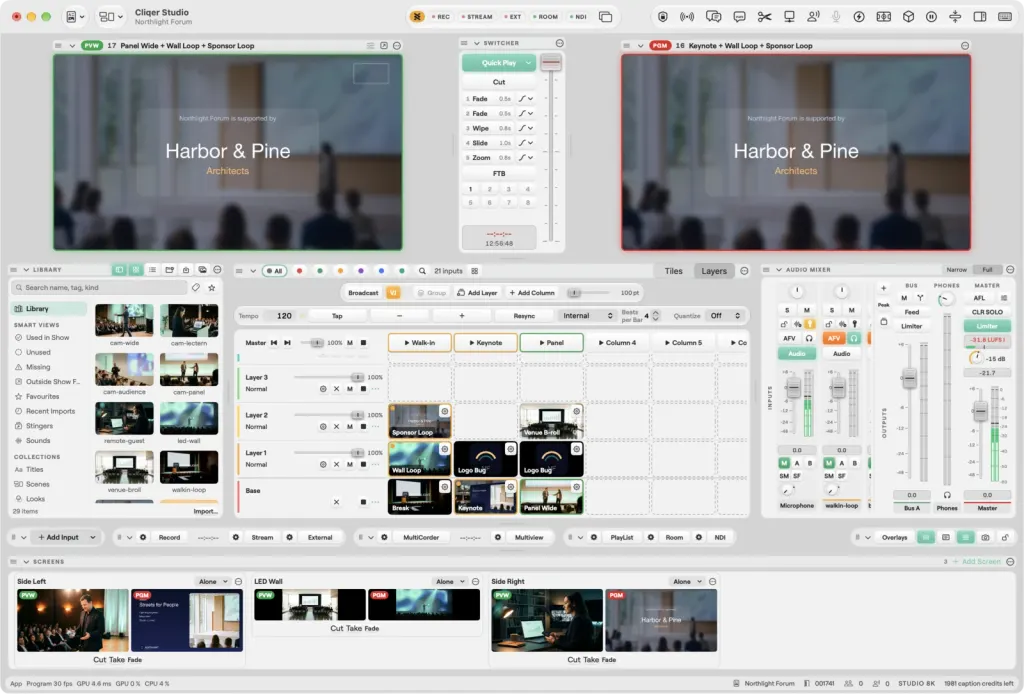Collapse the Audio Mixer panel chevron
The image size is (1024, 694).
(x=778, y=270)
